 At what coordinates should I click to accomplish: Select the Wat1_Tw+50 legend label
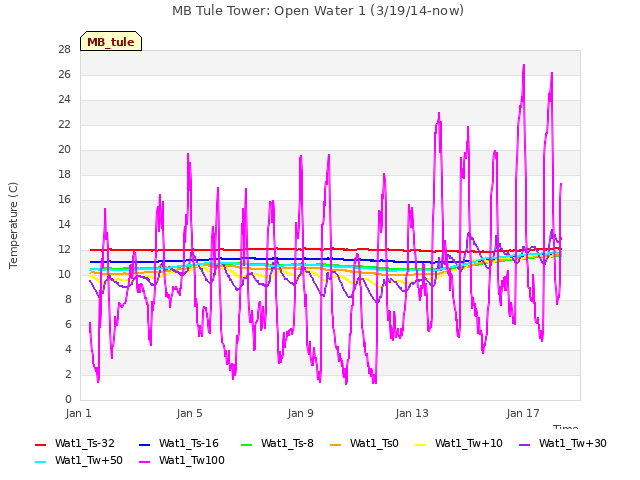(x=89, y=460)
